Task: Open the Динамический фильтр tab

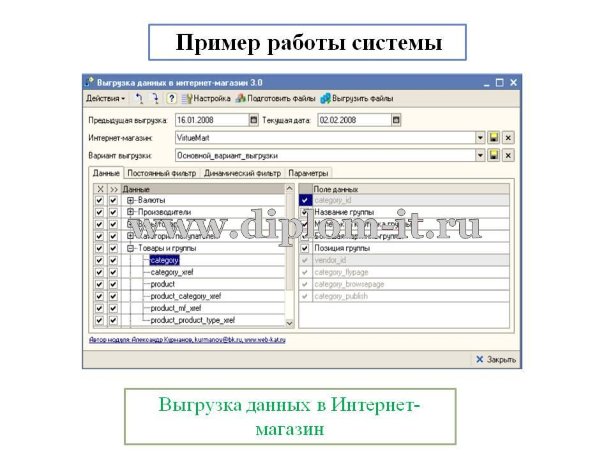Action: coord(242,173)
